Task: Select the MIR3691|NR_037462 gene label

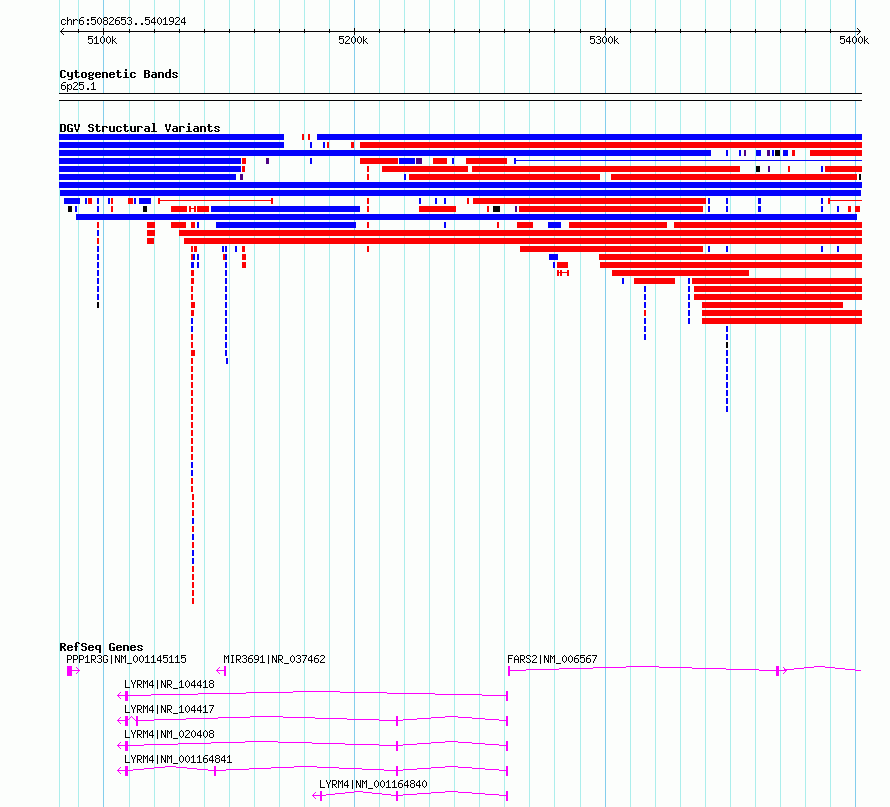Action: click(x=274, y=659)
